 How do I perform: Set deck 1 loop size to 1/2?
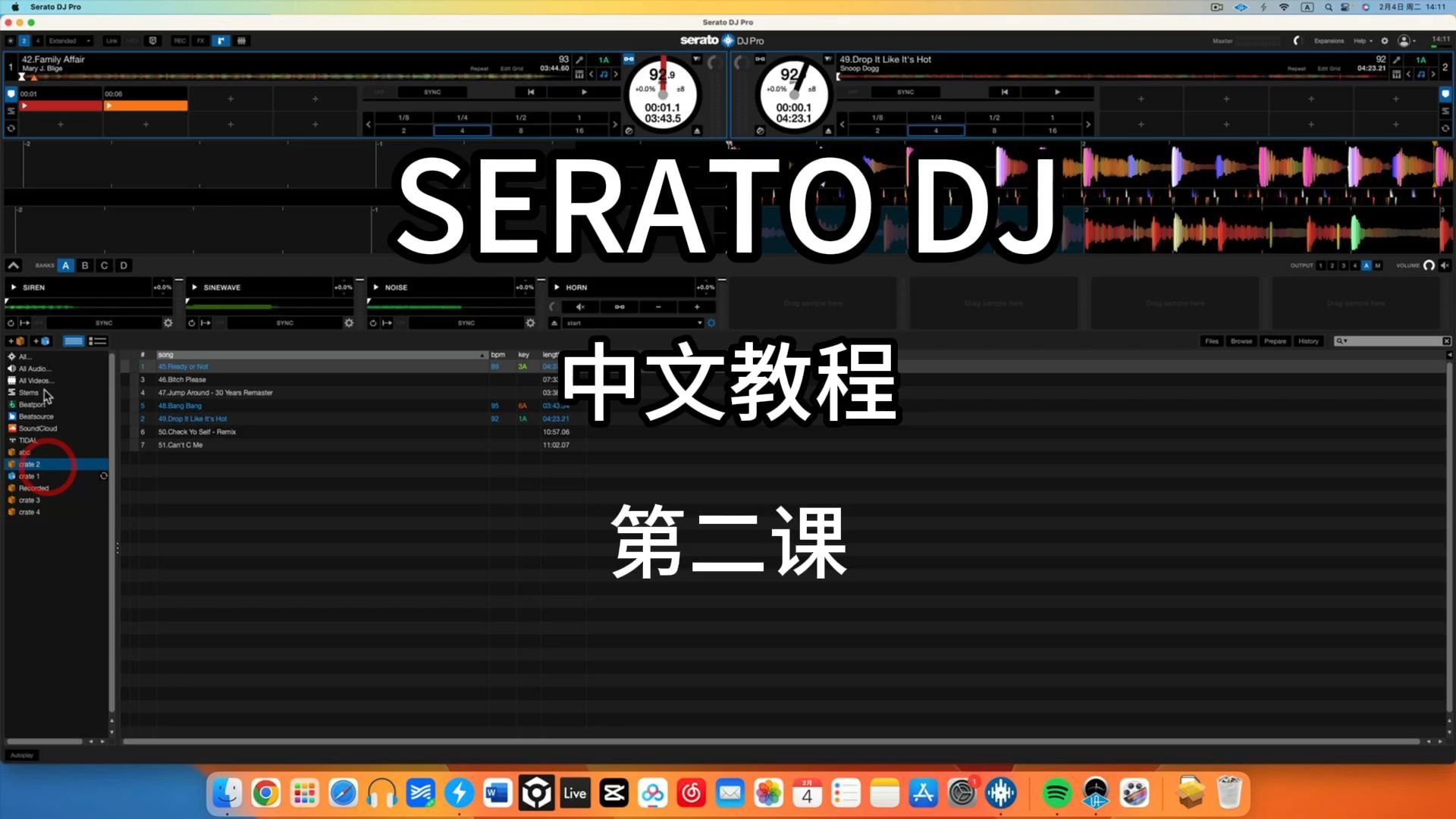tap(520, 118)
